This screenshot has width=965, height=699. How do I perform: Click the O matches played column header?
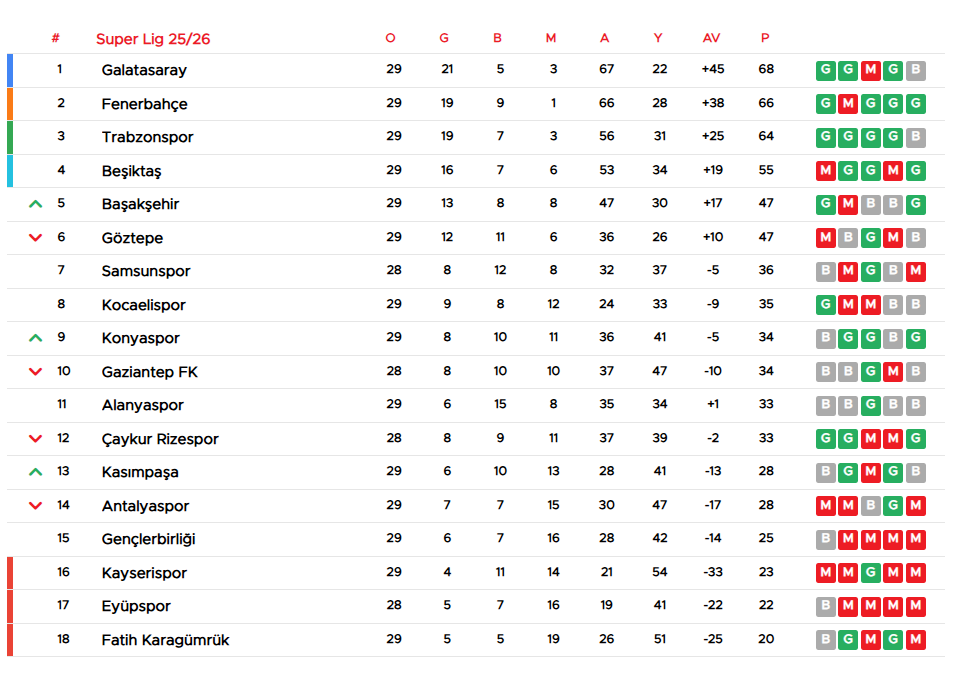[391, 38]
